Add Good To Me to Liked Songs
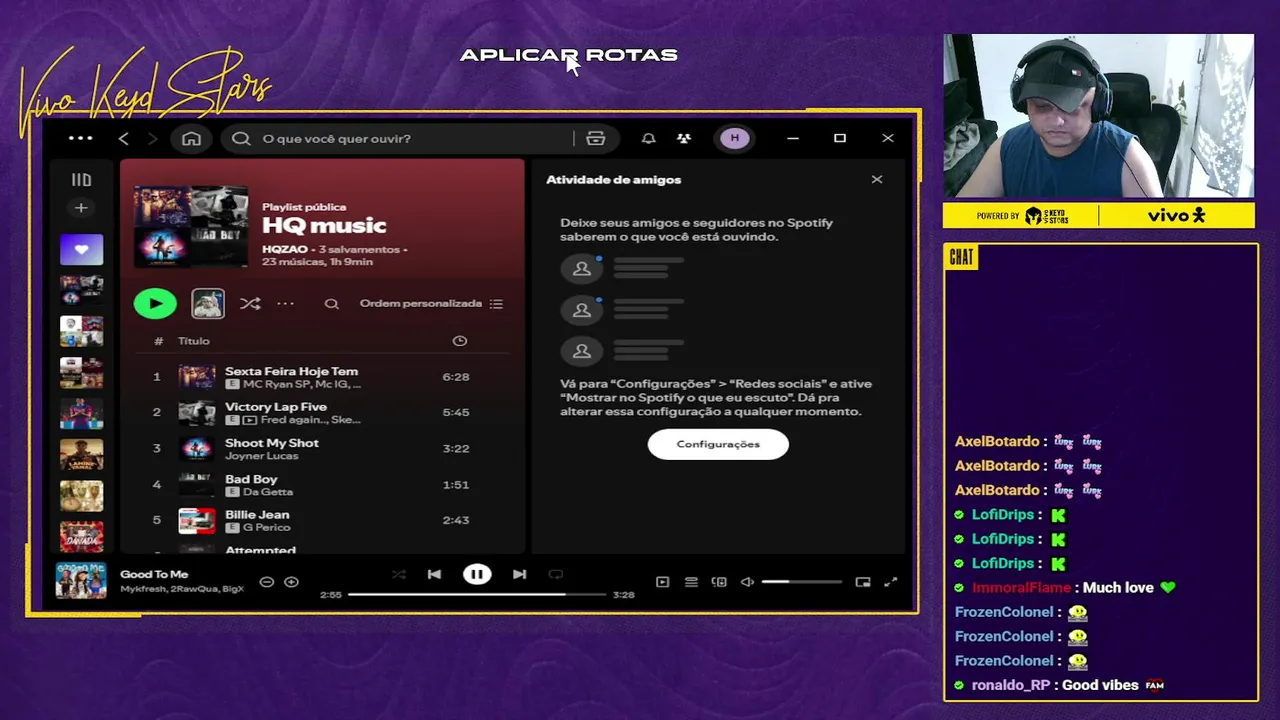The image size is (1280, 720). click(x=291, y=582)
